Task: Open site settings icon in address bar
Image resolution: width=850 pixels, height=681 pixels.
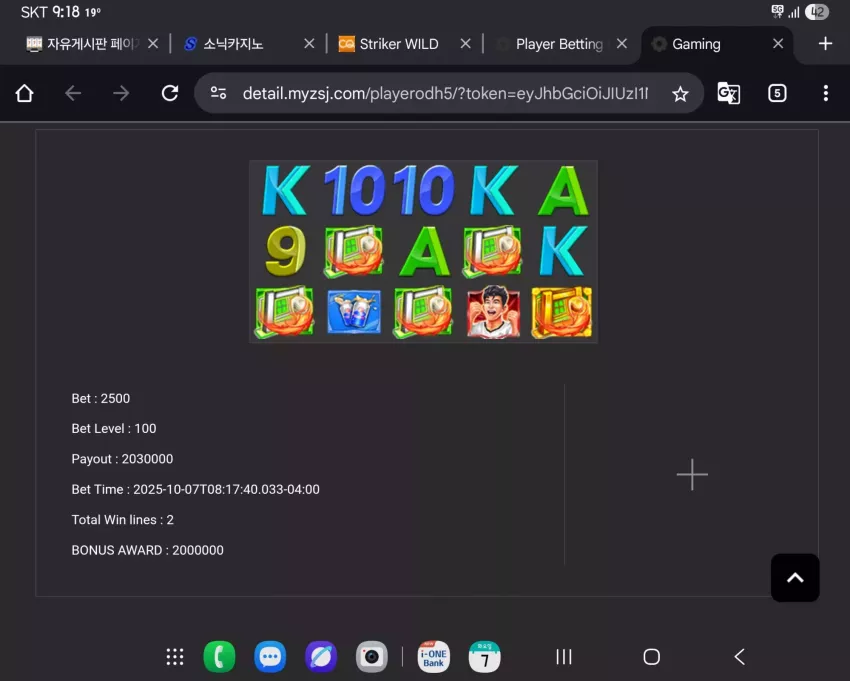Action: click(x=218, y=93)
